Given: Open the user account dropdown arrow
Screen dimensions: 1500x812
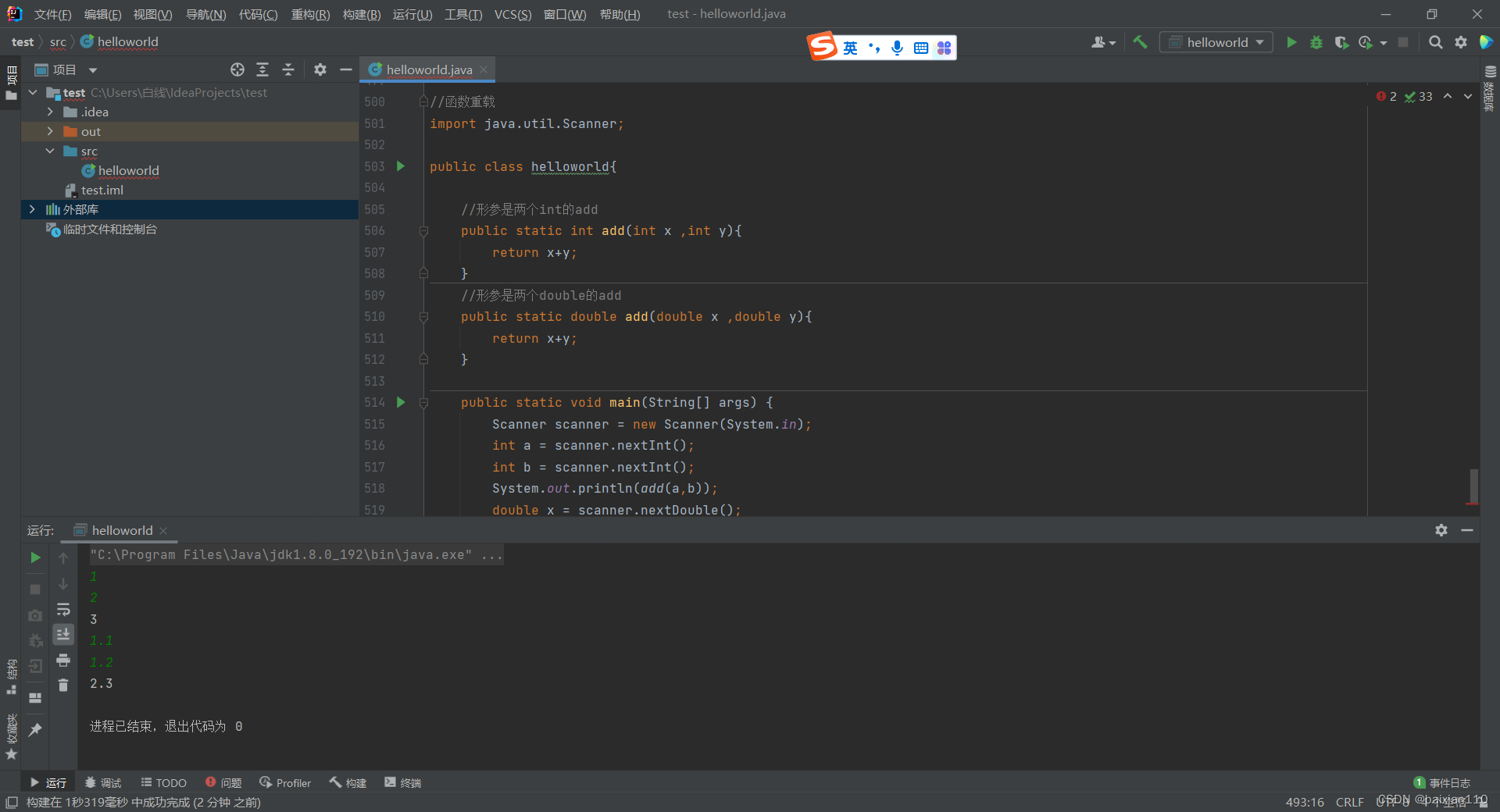Looking at the screenshot, I should tap(1112, 43).
